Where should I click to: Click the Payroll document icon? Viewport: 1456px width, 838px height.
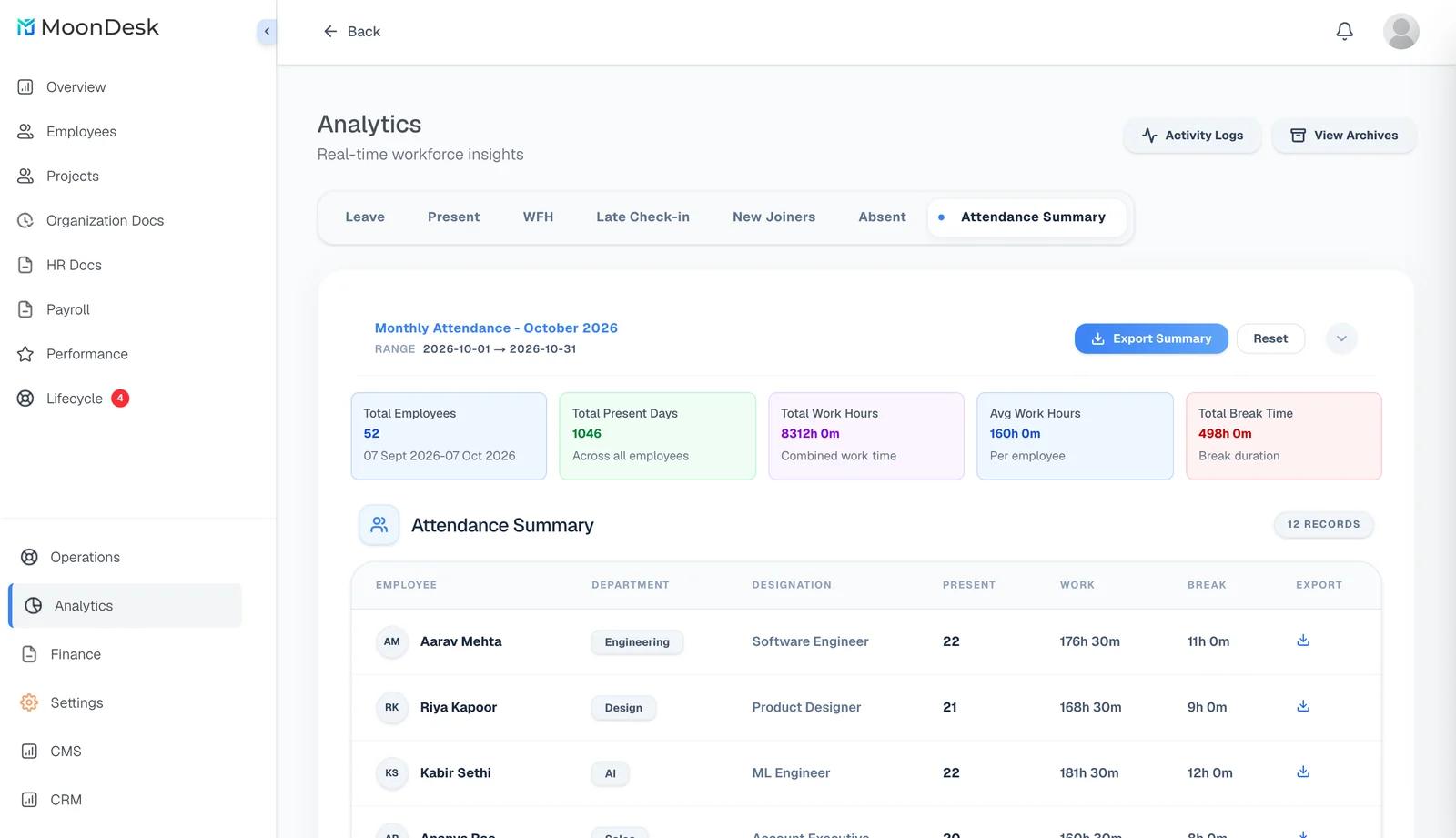pyautogui.click(x=25, y=310)
